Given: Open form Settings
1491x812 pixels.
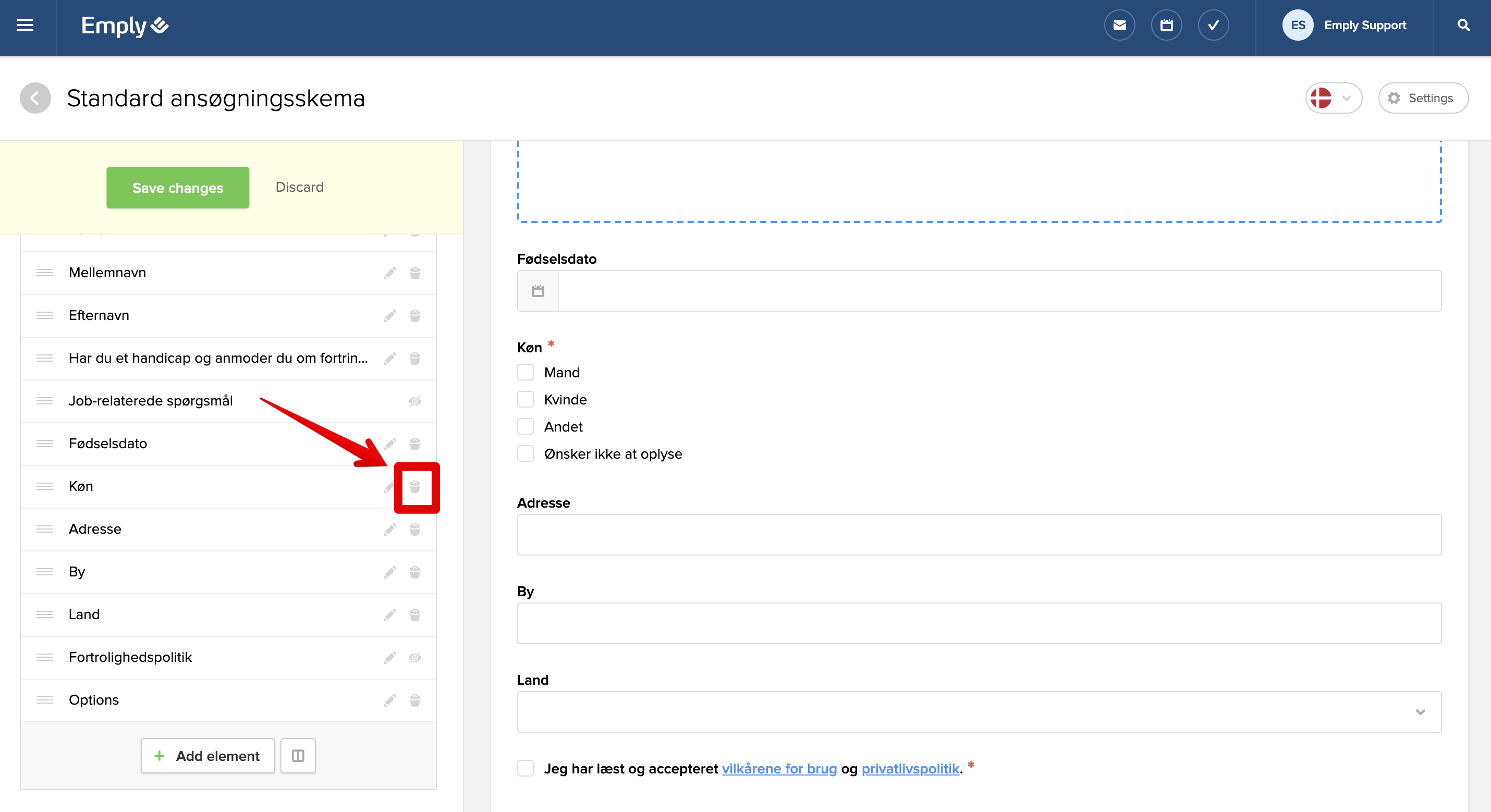Looking at the screenshot, I should coord(1423,98).
